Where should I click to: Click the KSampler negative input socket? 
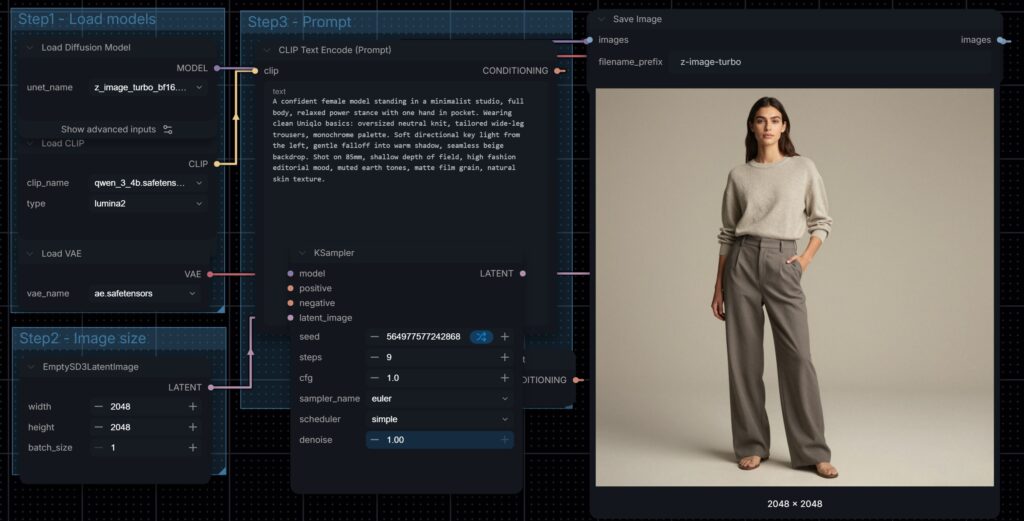click(291, 303)
